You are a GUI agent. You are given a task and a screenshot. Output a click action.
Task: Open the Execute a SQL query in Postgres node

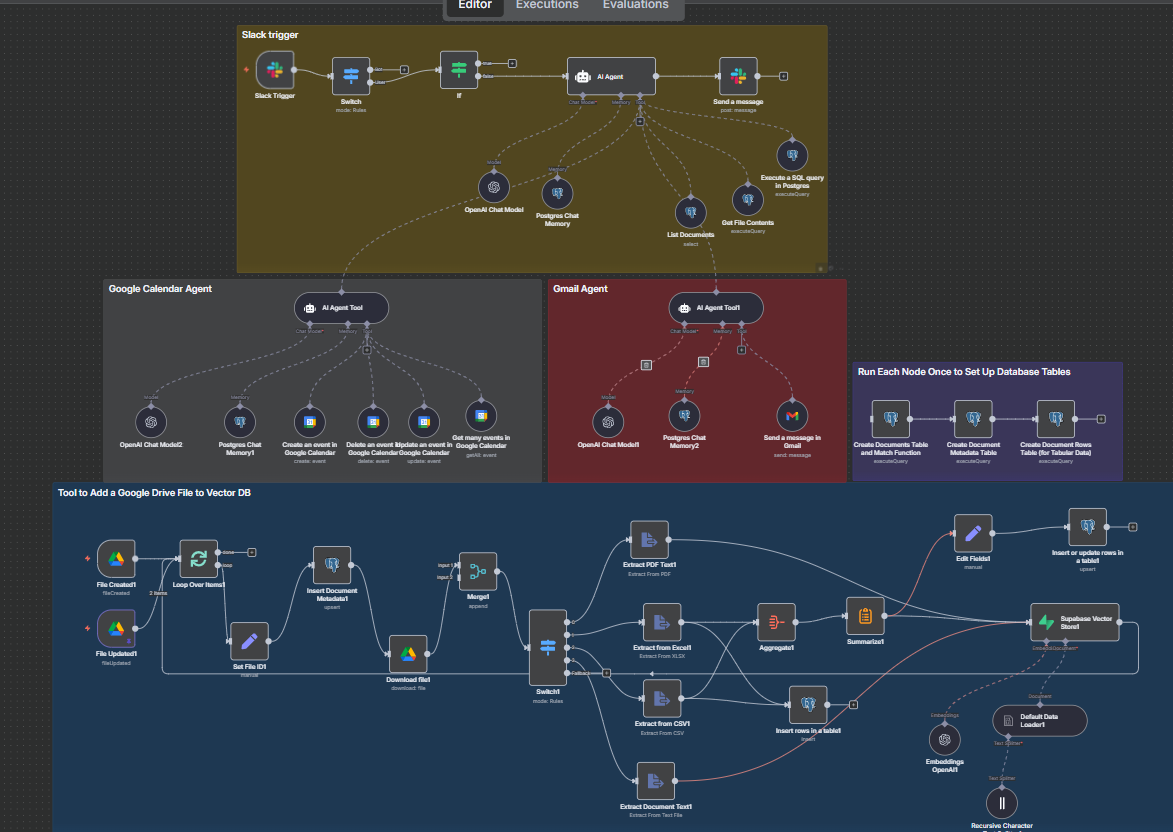coord(792,155)
